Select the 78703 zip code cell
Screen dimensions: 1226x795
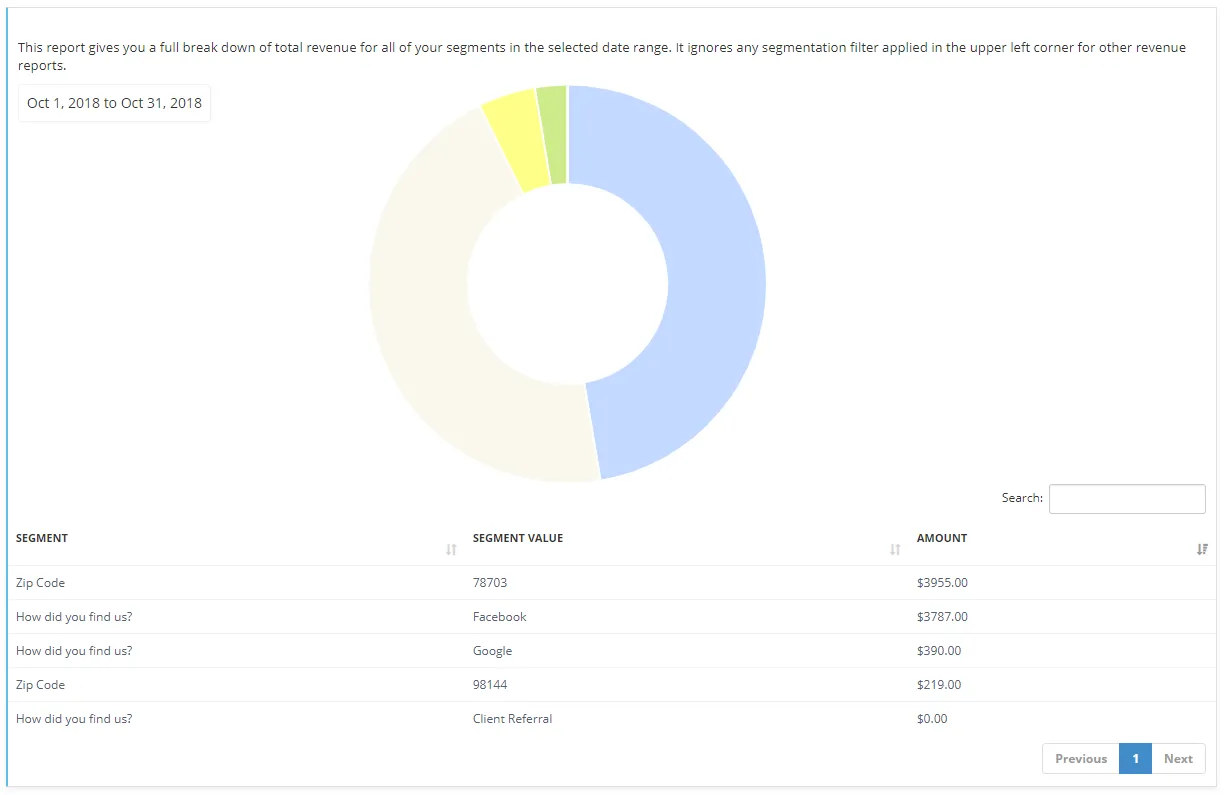[x=490, y=583]
